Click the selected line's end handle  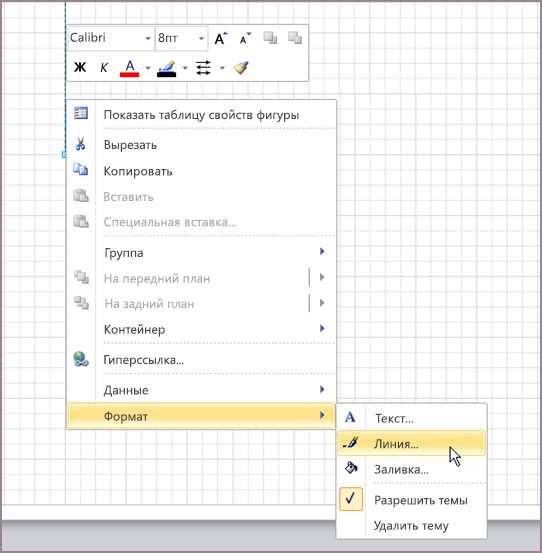65,155
